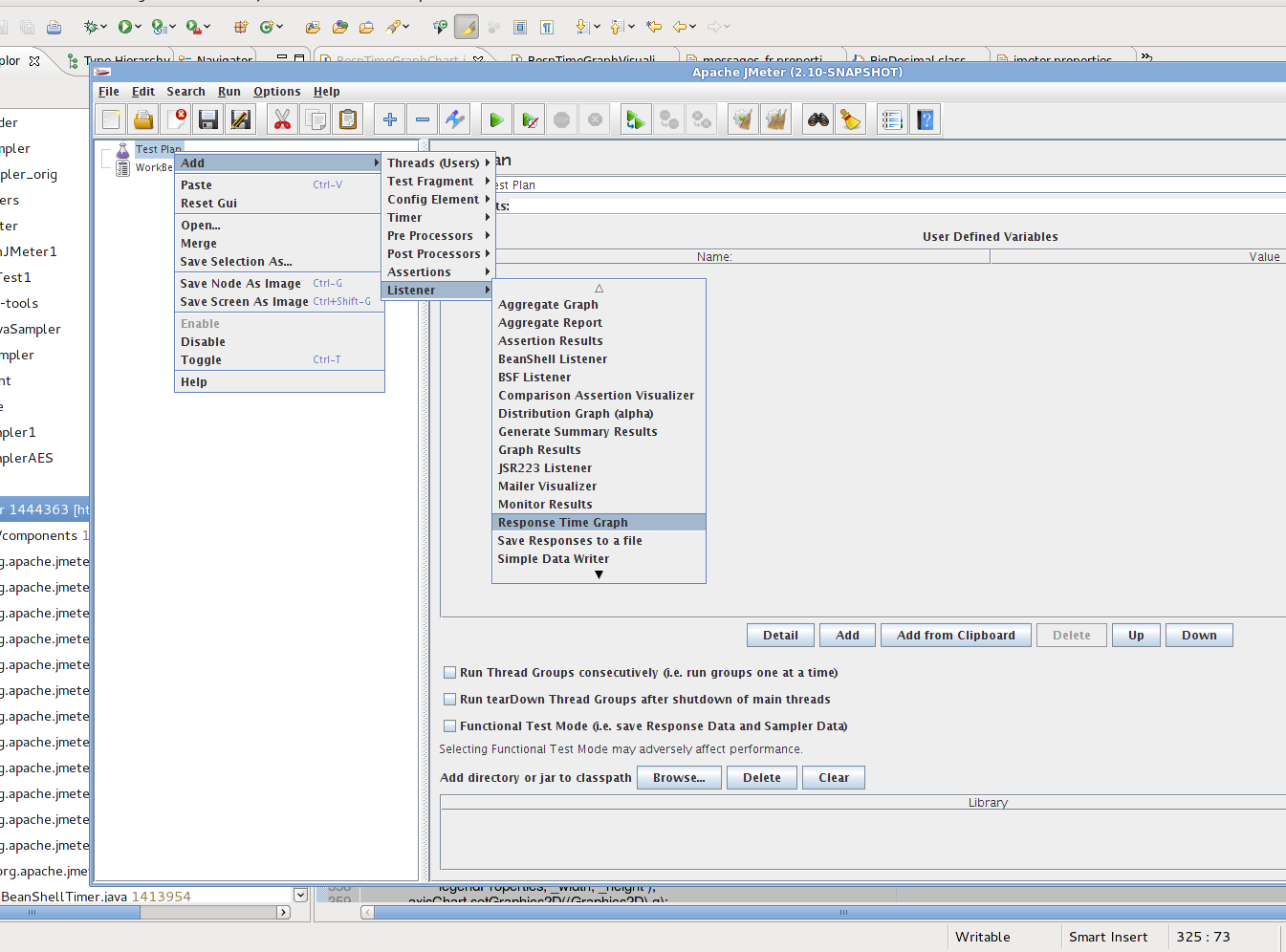This screenshot has width=1286, height=952.
Task: Open a test plan with the folder icon
Action: click(x=143, y=119)
